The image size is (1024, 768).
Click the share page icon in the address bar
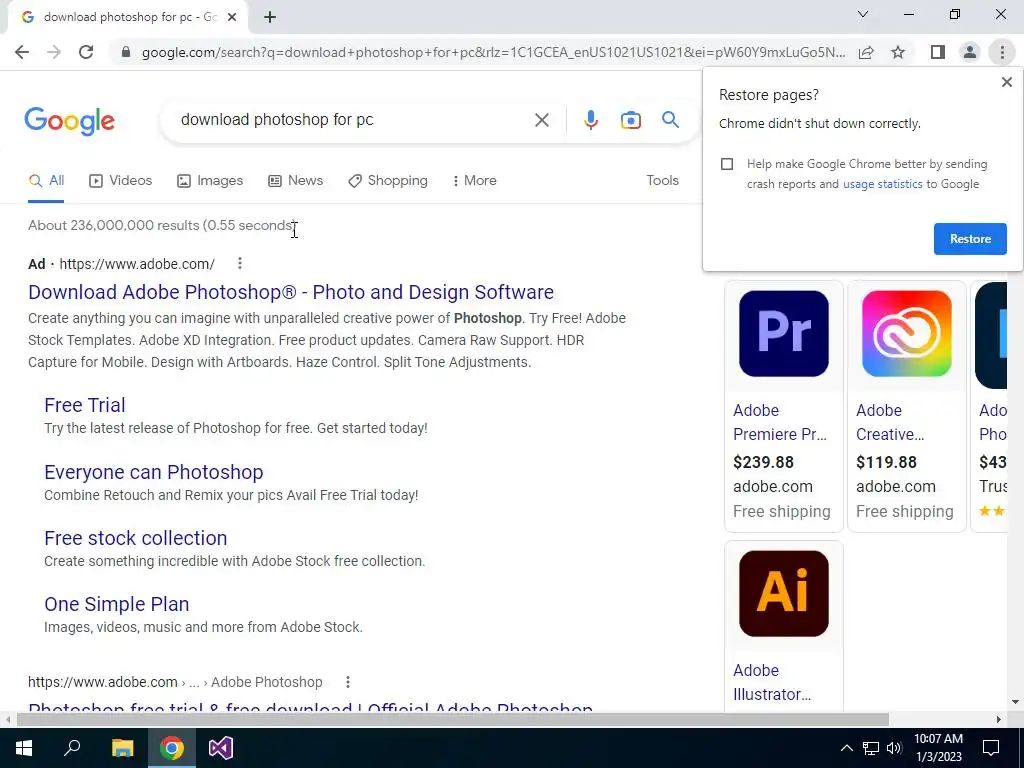[866, 52]
